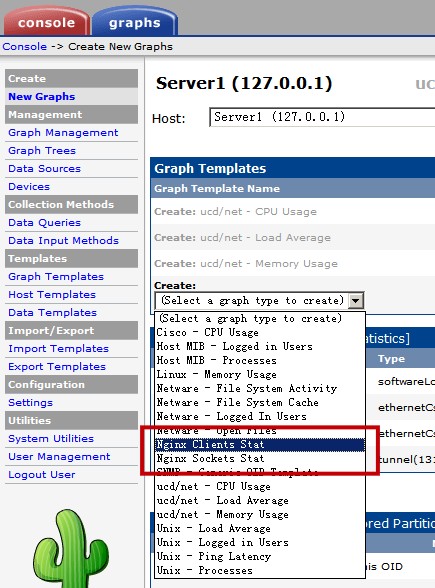This screenshot has width=435, height=588.
Task: Click the Cacti cactus logo
Action: [71, 549]
